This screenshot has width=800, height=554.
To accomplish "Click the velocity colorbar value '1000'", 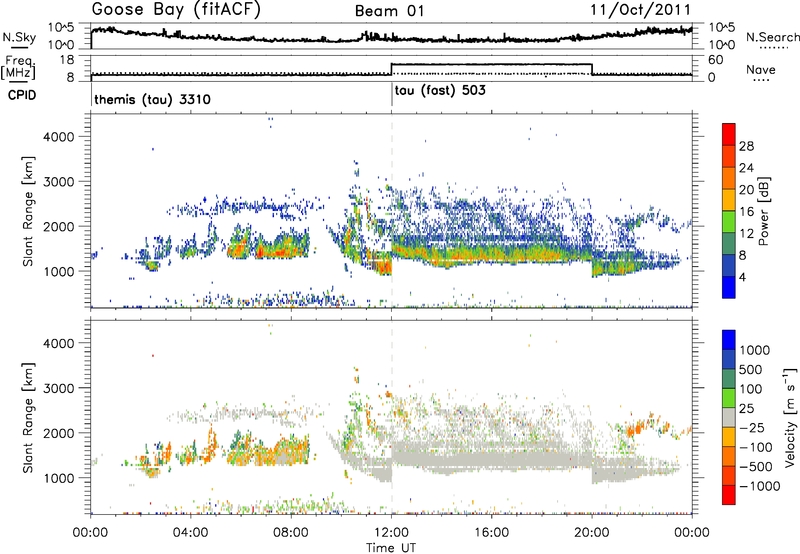I will coord(755,350).
